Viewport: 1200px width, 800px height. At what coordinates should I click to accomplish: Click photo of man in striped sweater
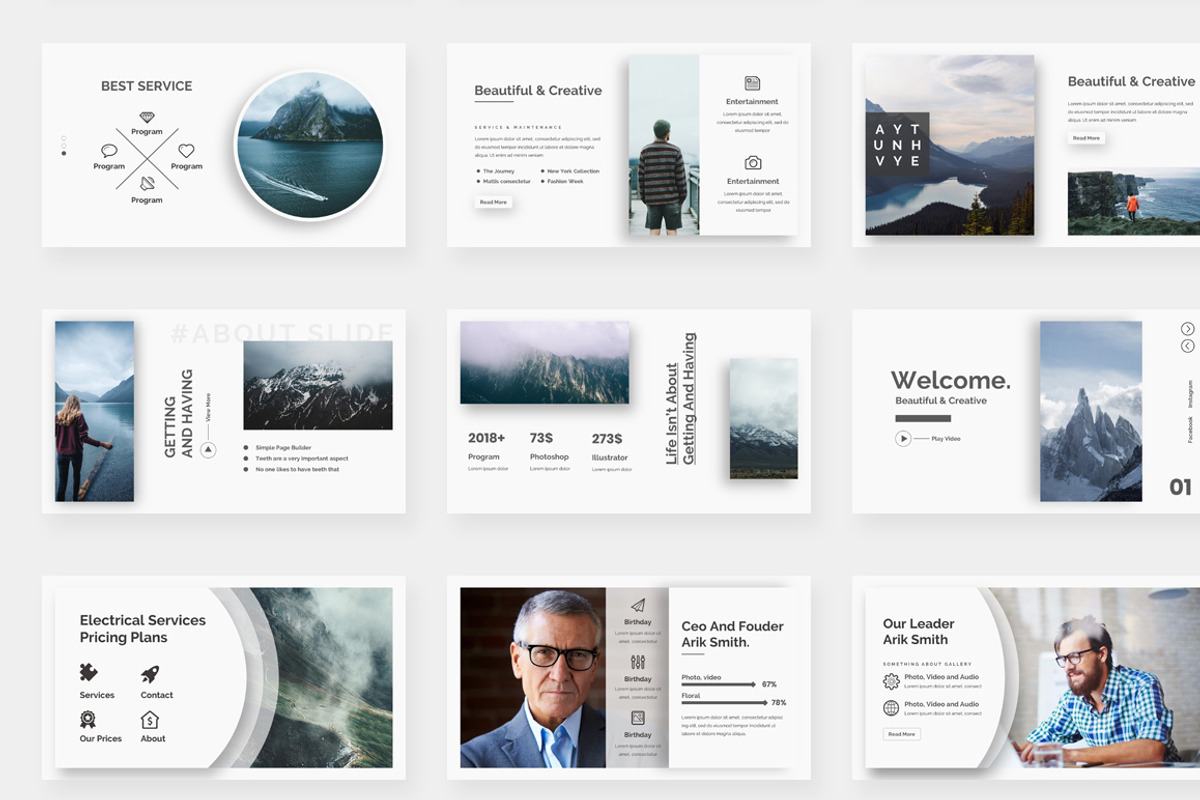[664, 145]
